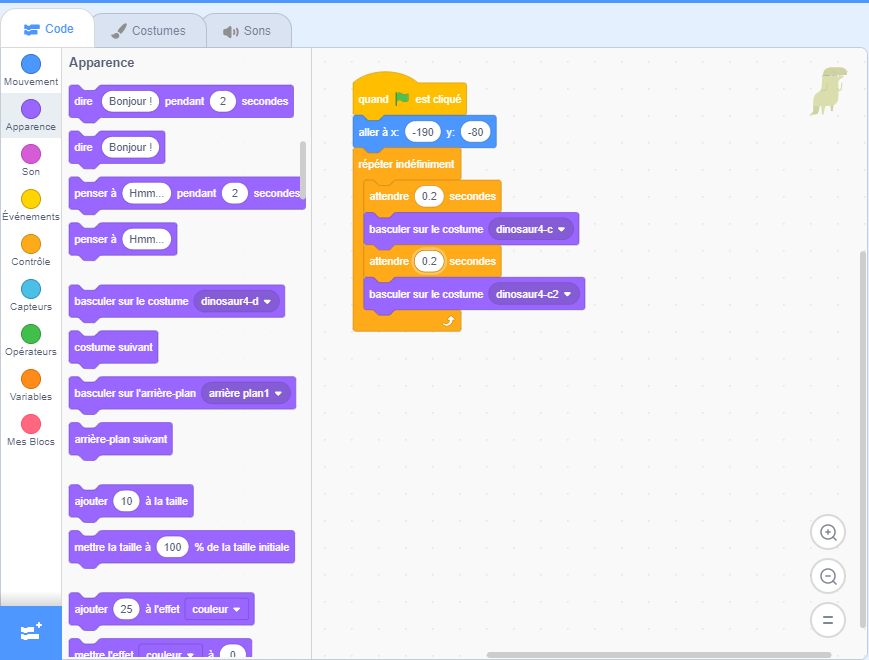Select the Son category circle

[x=31, y=154]
